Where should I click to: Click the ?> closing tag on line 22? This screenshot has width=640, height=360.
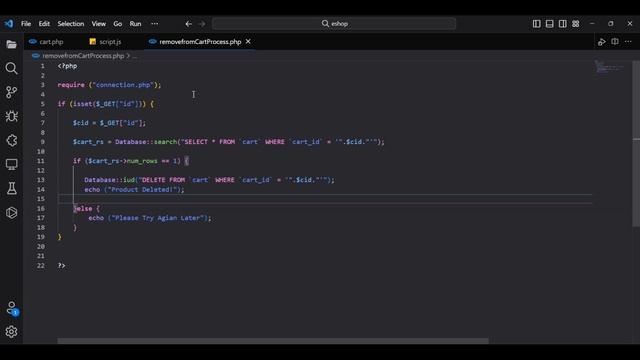click(61, 266)
